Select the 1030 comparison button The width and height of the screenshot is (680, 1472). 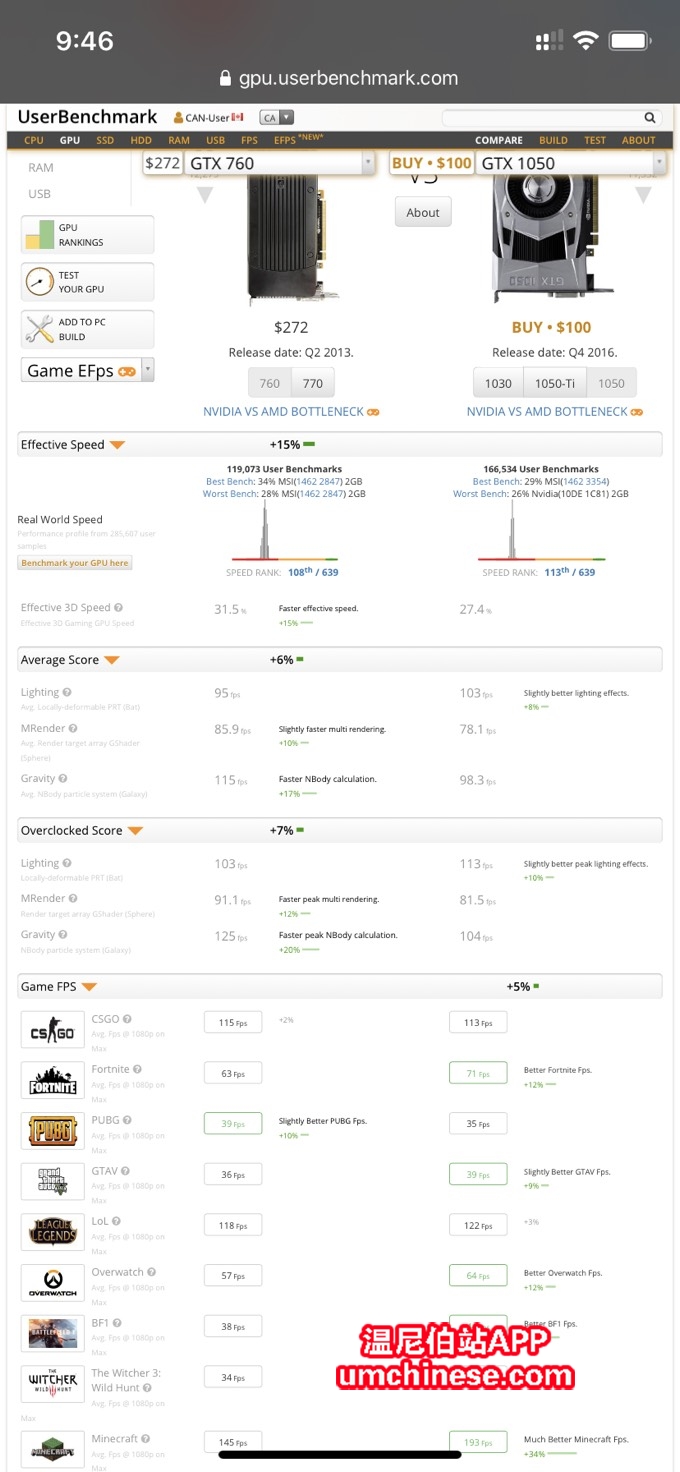[x=498, y=383]
